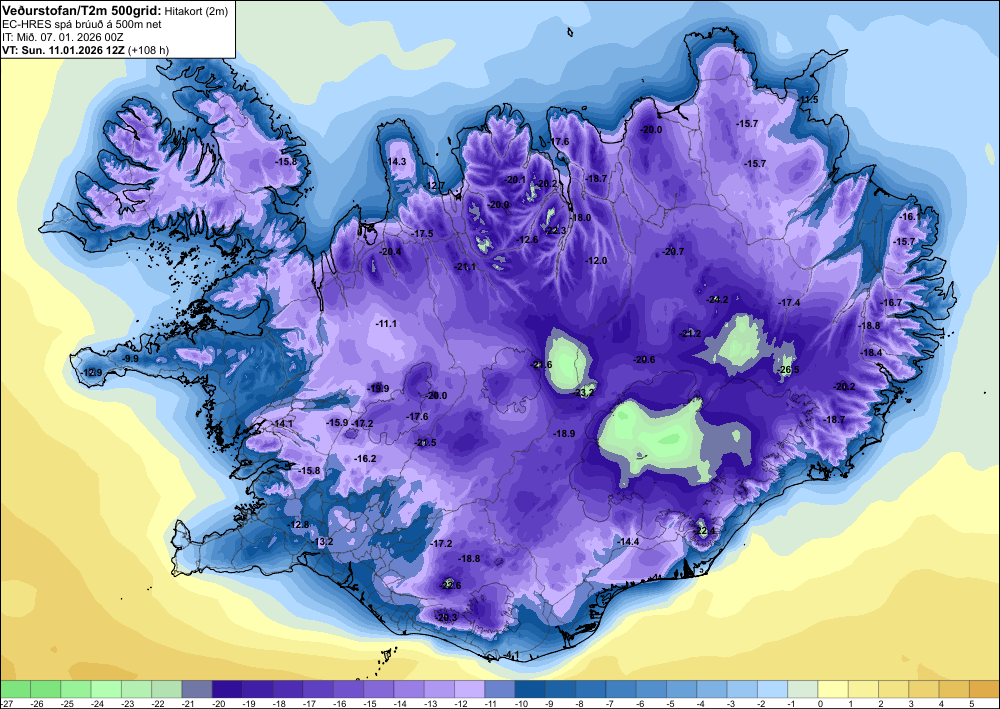This screenshot has width=1000, height=709.
Task: Click the -5 legend scale label
Action: [671, 703]
